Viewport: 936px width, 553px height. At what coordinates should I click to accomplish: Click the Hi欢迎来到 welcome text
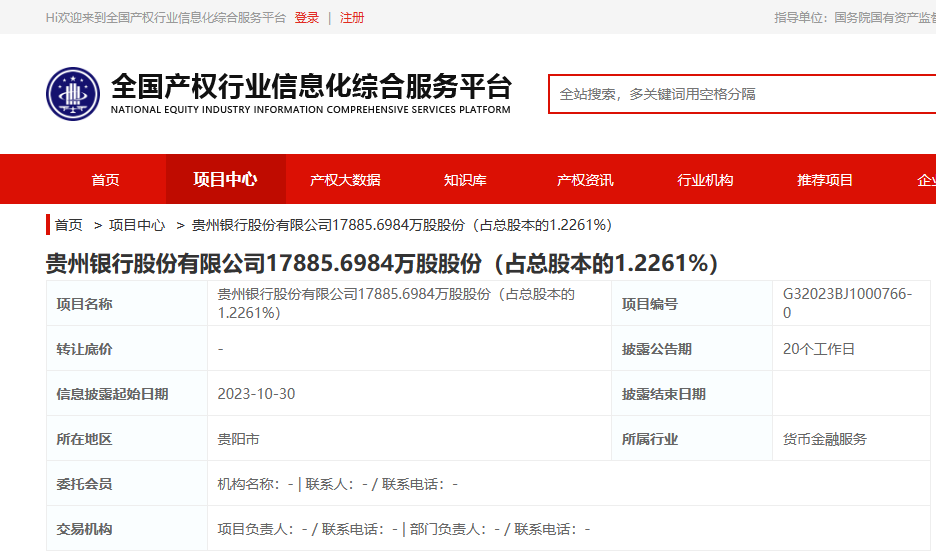coord(166,18)
